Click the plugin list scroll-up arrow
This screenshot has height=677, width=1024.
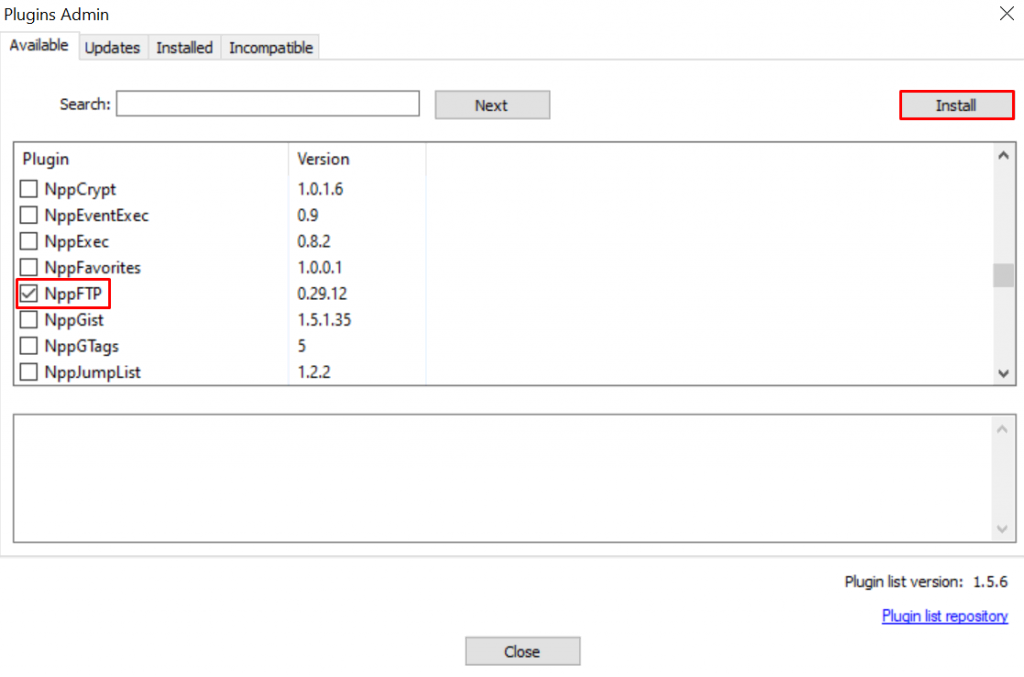[x=1004, y=155]
